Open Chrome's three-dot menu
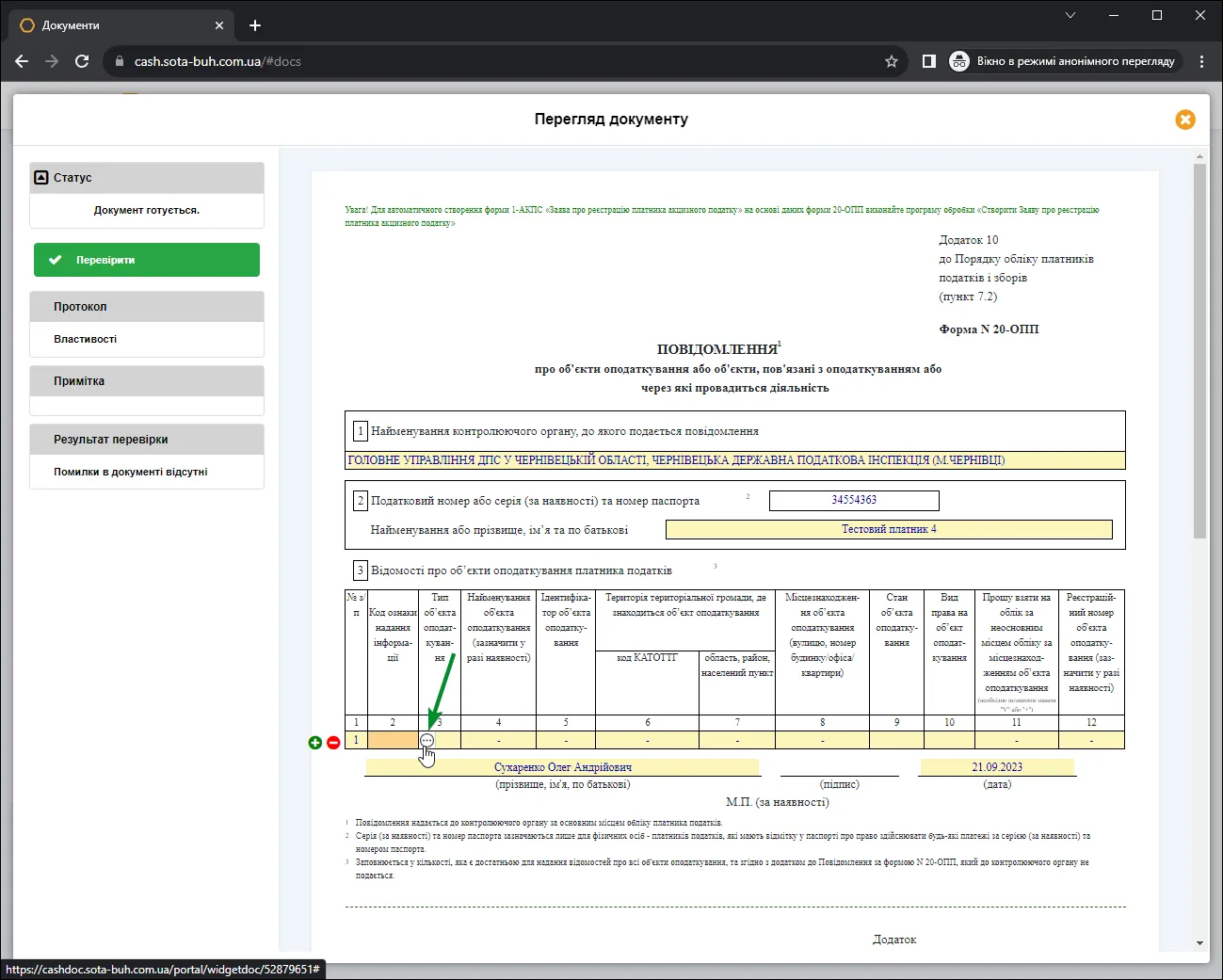The image size is (1223, 980). [x=1201, y=61]
